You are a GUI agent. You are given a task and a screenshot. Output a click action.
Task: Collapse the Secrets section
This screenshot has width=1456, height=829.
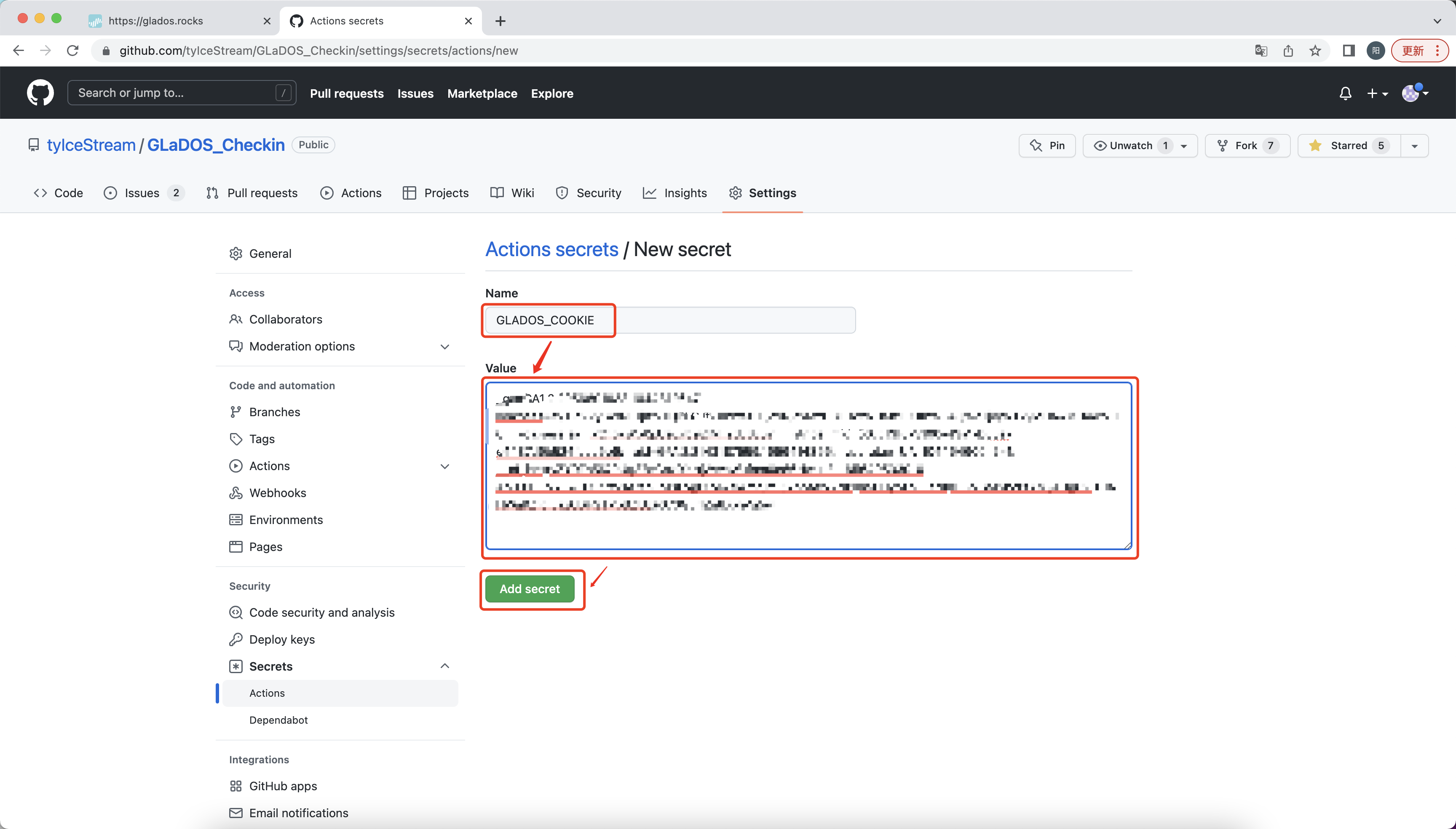(x=445, y=666)
